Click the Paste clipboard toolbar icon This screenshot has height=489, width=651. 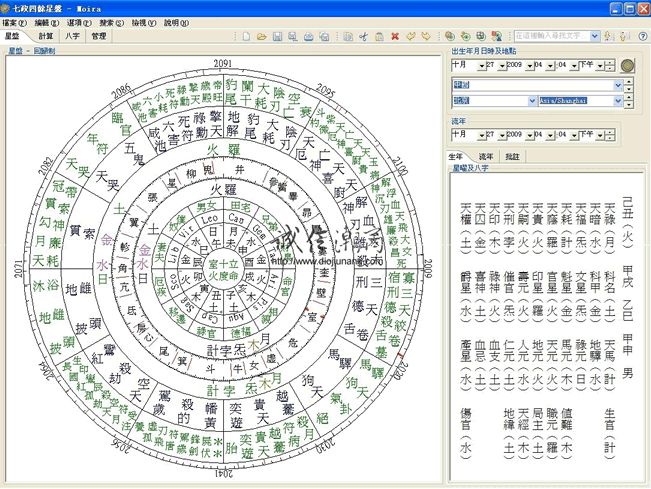click(379, 36)
